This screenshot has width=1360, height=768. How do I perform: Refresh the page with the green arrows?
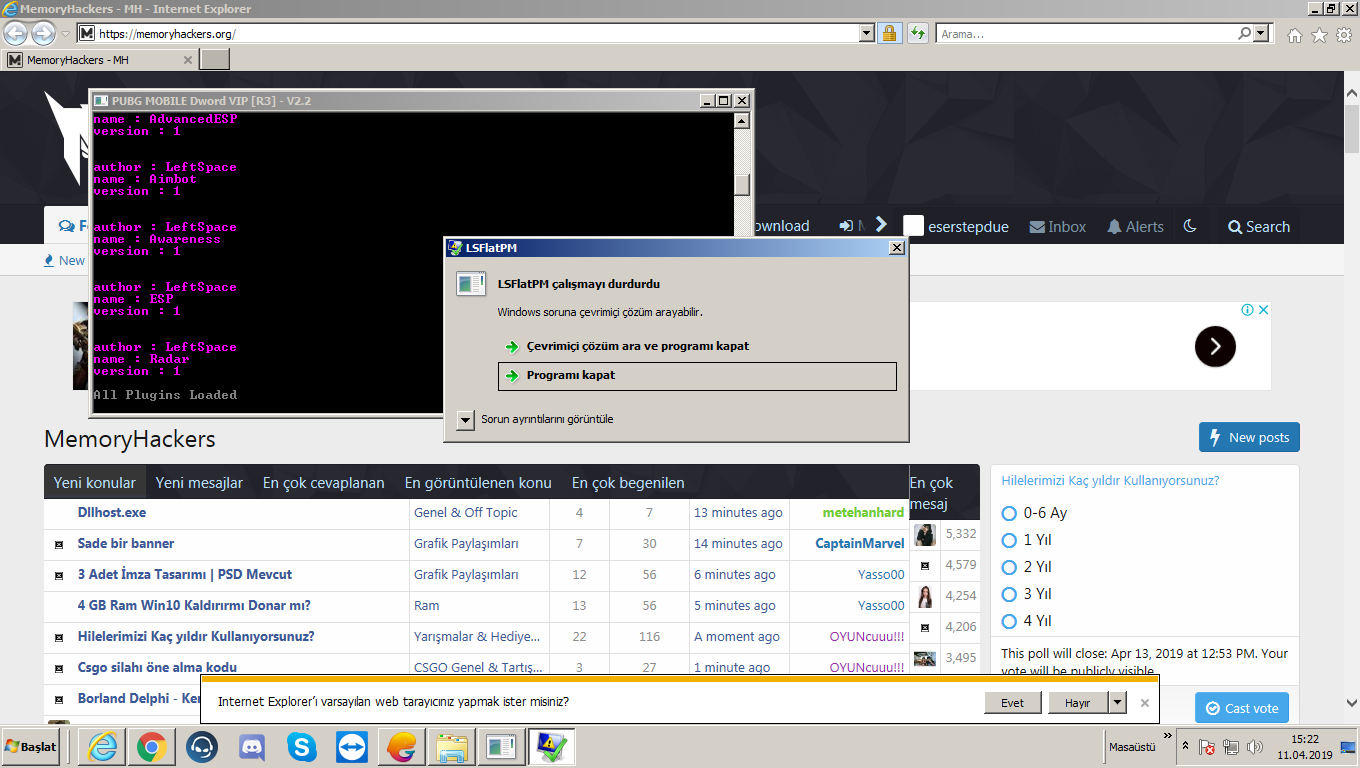click(x=918, y=33)
